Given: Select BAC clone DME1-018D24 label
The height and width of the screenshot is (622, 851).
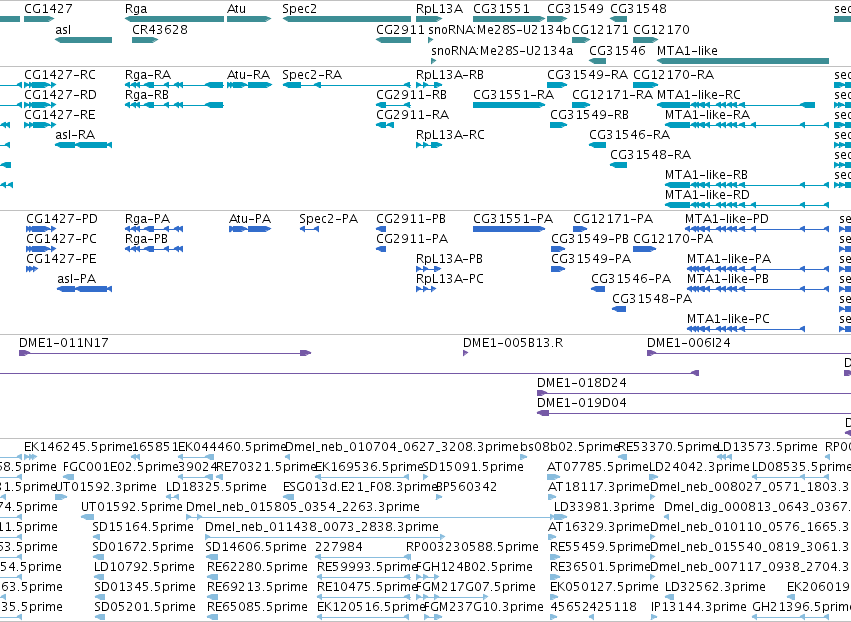Looking at the screenshot, I should 582,383.
